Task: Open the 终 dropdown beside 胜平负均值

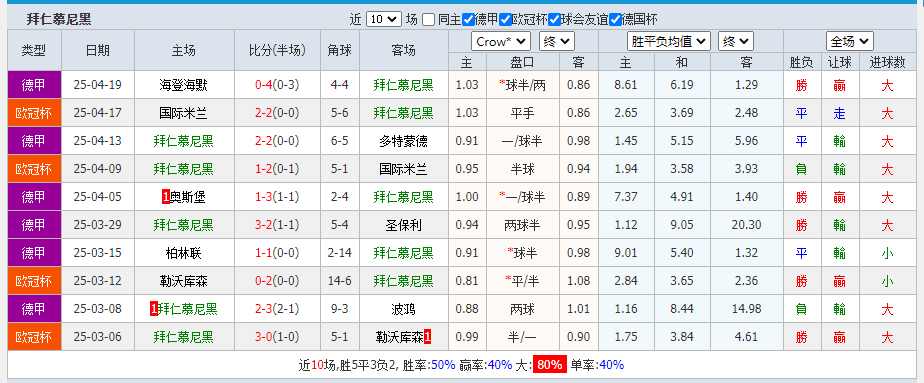Action: [x=736, y=41]
